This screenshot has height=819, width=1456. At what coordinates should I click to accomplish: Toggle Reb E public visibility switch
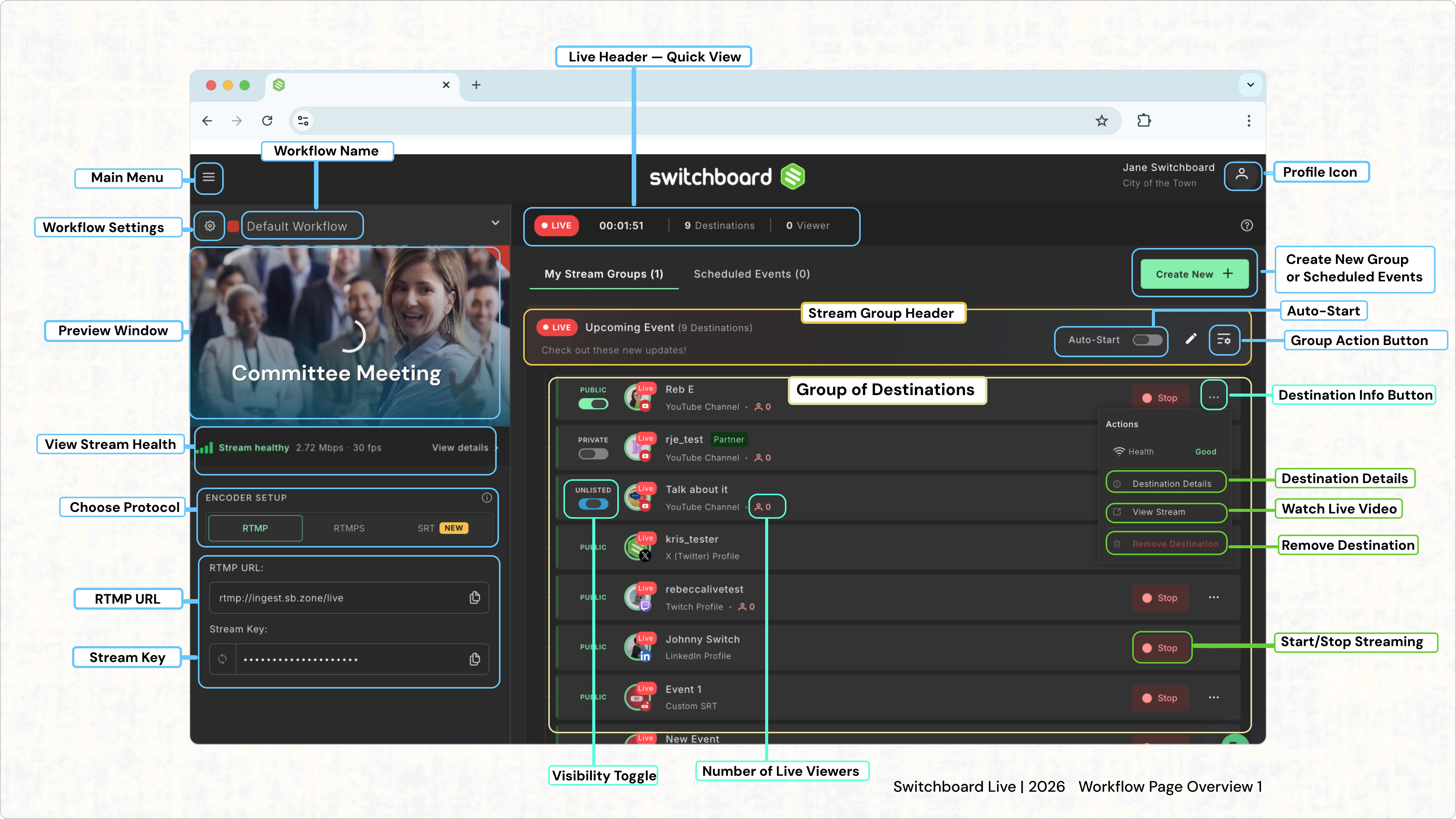[x=593, y=404]
